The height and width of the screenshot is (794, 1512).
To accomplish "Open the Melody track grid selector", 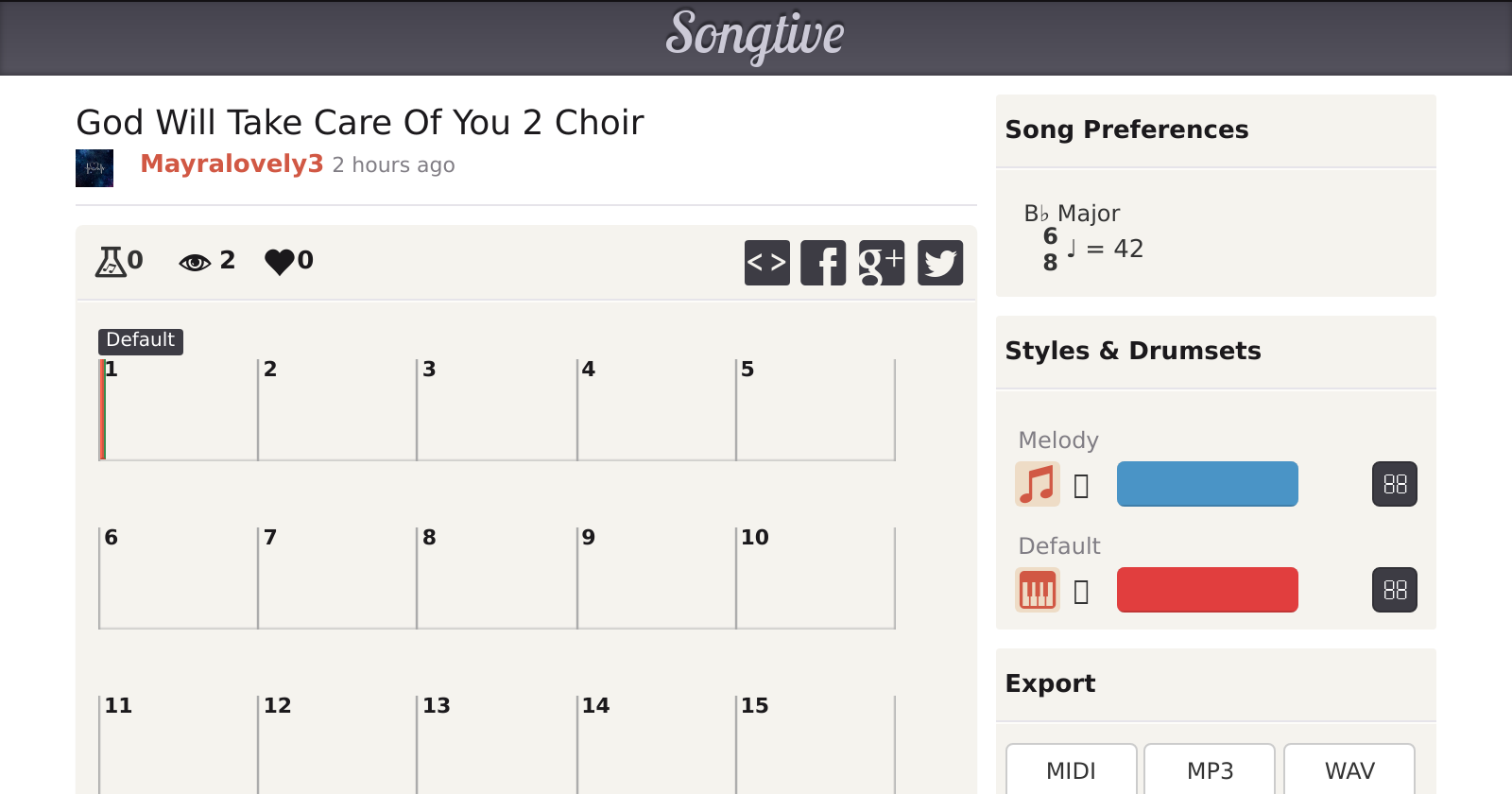I will pyautogui.click(x=1395, y=484).
